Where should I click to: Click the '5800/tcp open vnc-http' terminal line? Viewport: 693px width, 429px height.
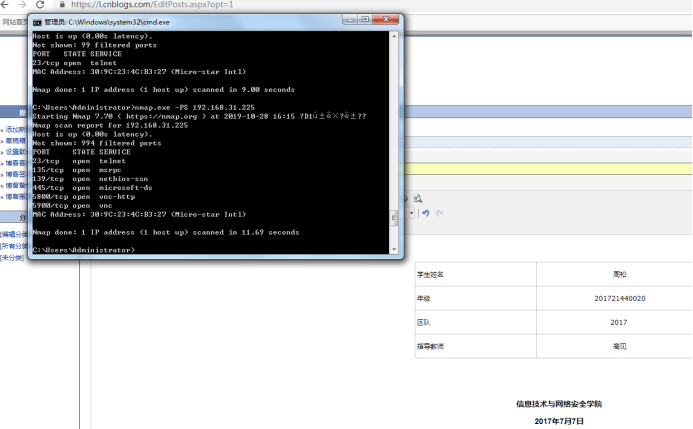click(x=84, y=197)
